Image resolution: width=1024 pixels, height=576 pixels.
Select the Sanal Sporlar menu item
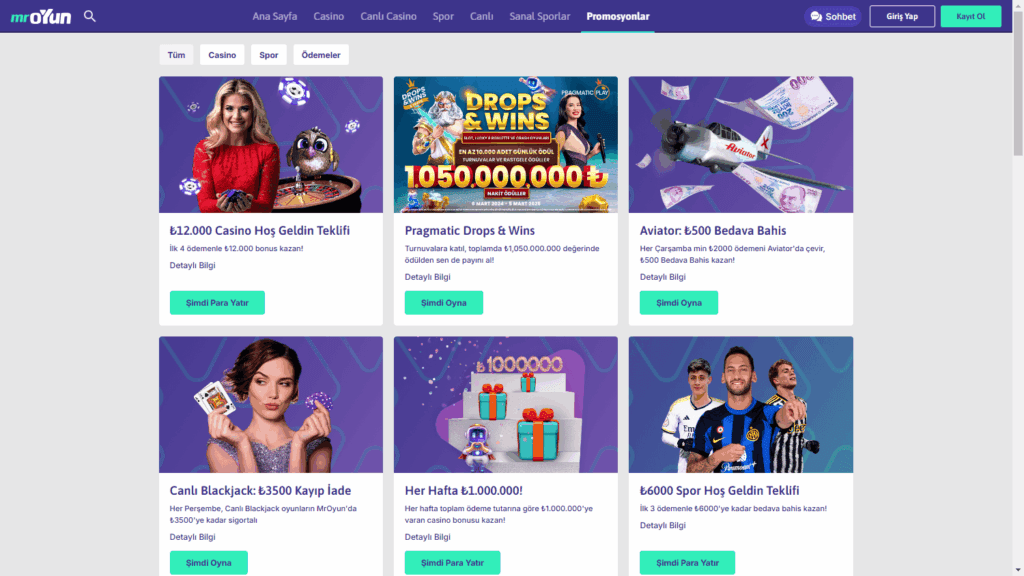[539, 16]
